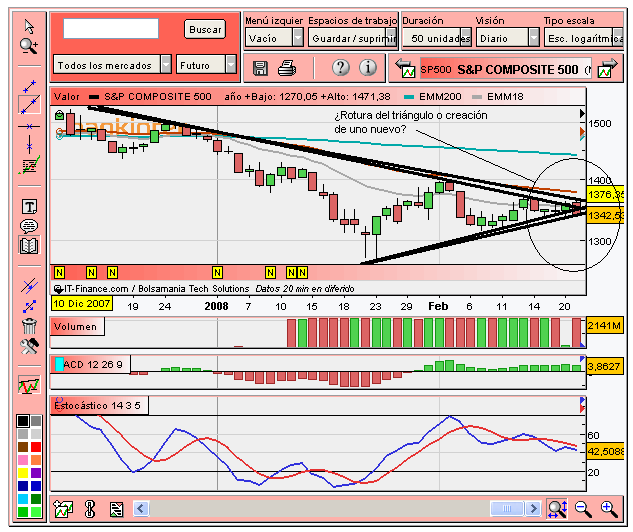Image resolution: width=633 pixels, height=532 pixels.
Task: Click the horizontal scrollbar thumb
Action: [507, 508]
